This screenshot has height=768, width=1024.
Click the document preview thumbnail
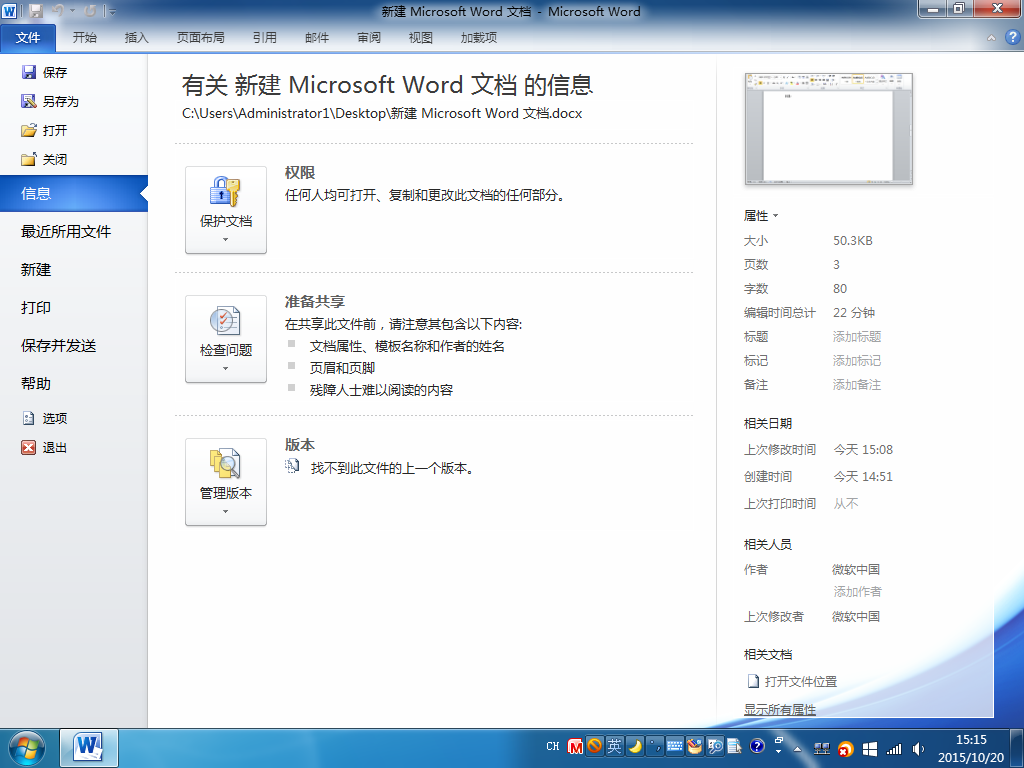tap(828, 129)
